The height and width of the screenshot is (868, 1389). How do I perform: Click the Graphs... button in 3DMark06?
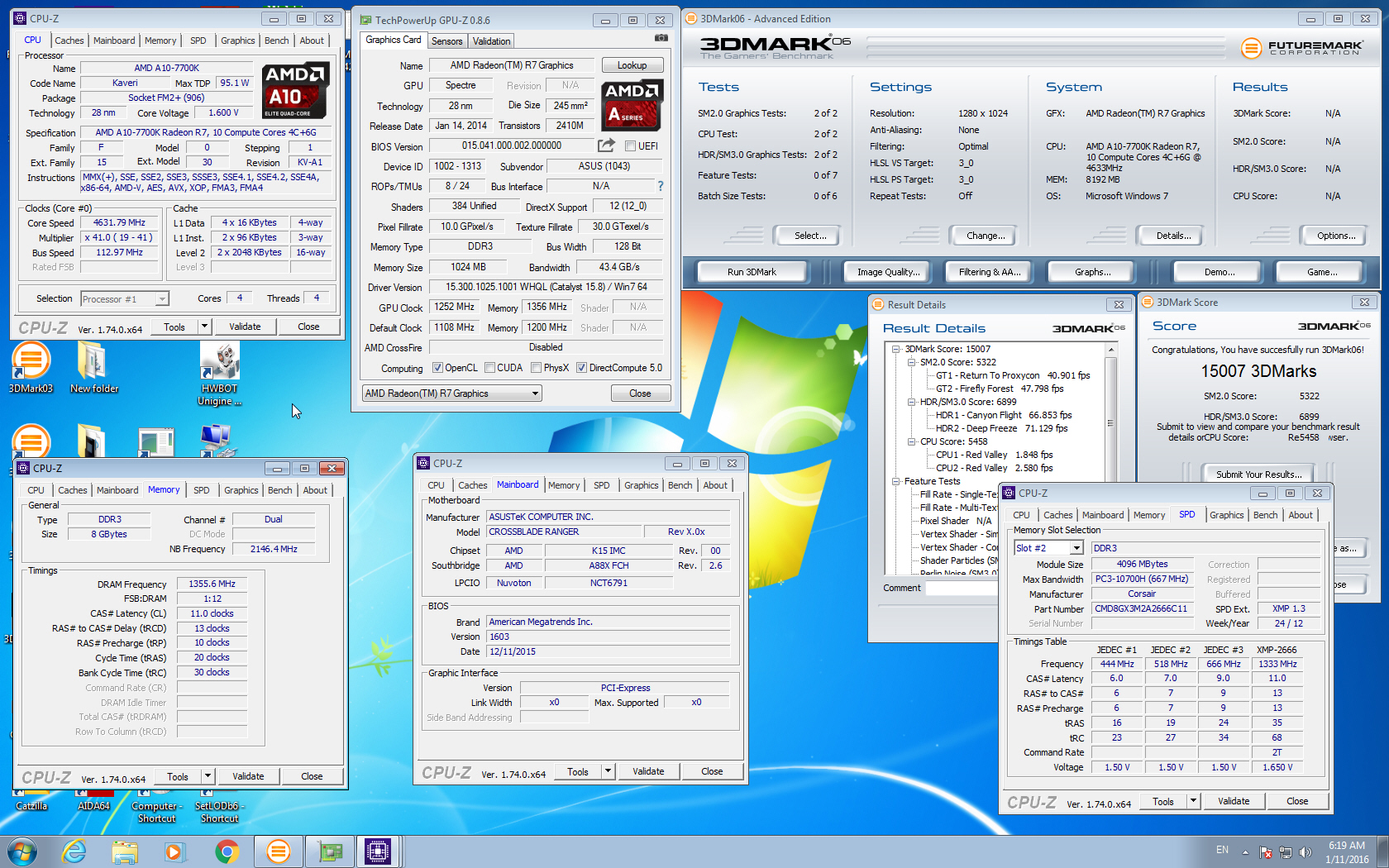click(x=1092, y=272)
